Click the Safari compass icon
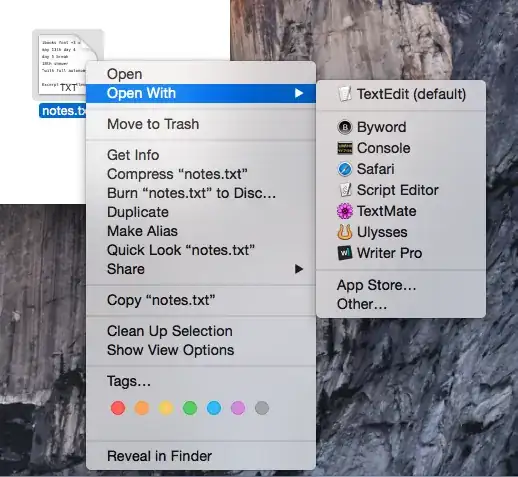Screen dimensions: 518x477 [345, 169]
